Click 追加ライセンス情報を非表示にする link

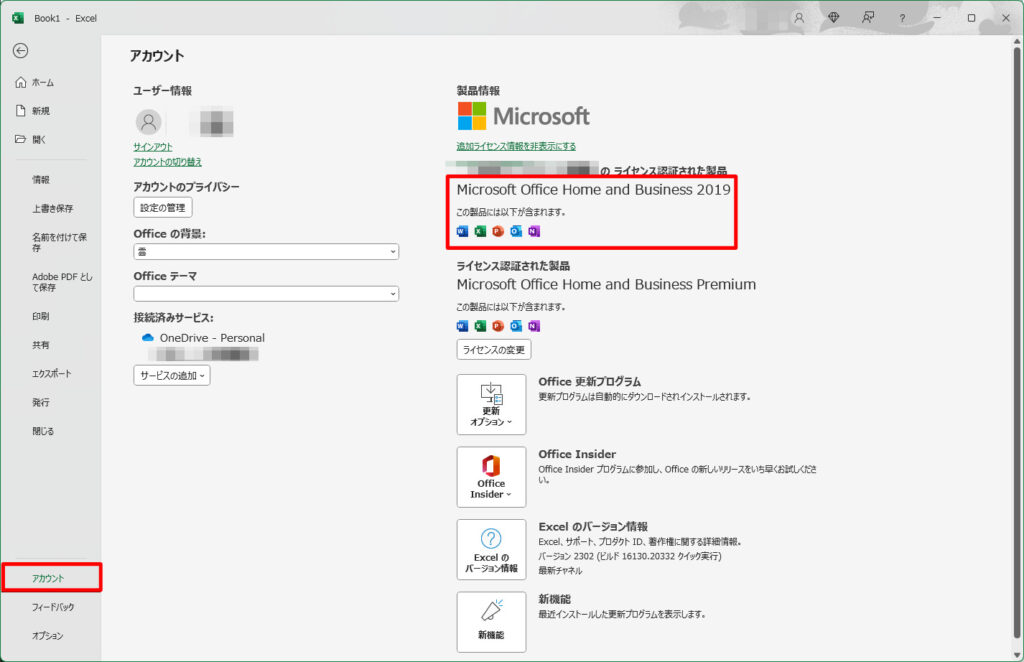coord(516,146)
